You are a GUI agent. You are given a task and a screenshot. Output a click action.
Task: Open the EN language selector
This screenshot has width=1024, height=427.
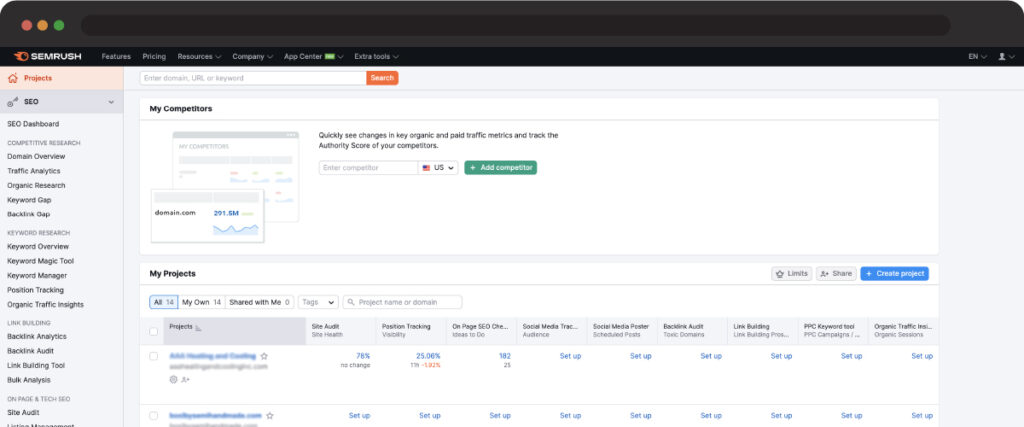(978, 57)
